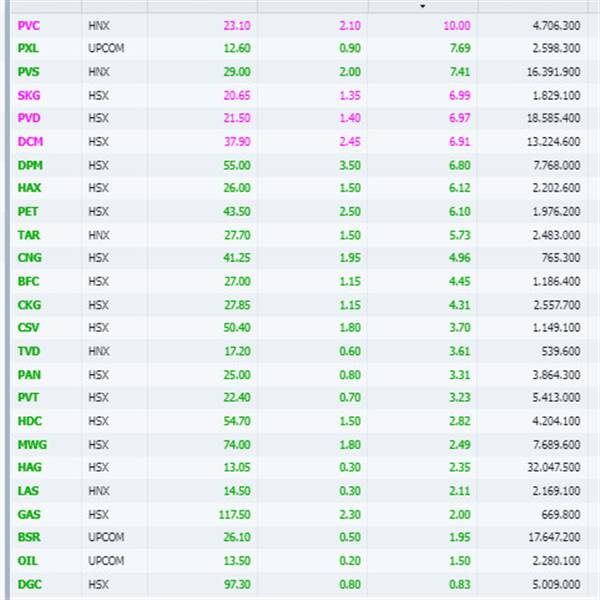The image size is (600, 600).
Task: Click the sort arrow in column header
Action: pyautogui.click(x=423, y=6)
